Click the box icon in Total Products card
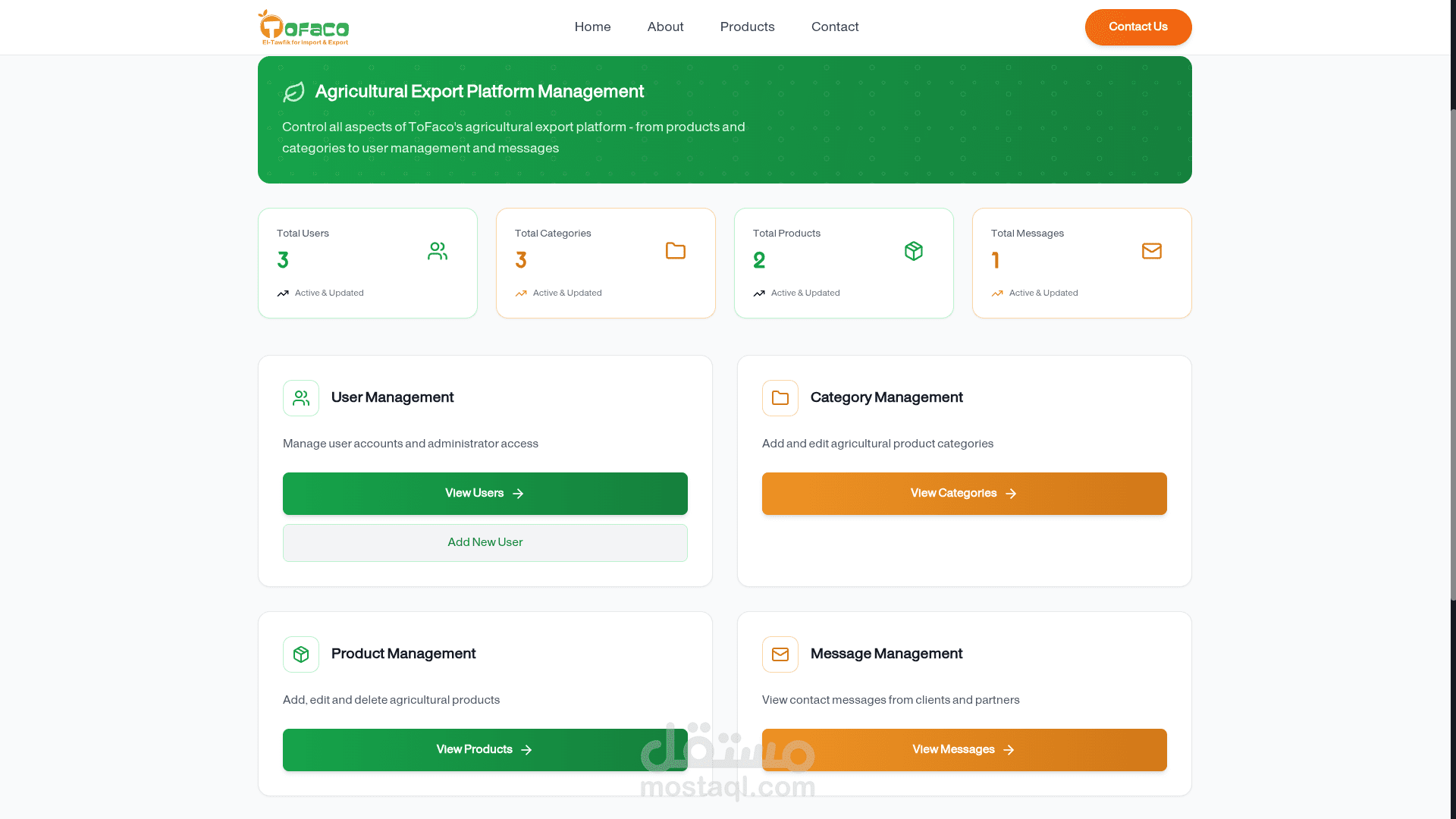1456x819 pixels. pyautogui.click(x=913, y=251)
